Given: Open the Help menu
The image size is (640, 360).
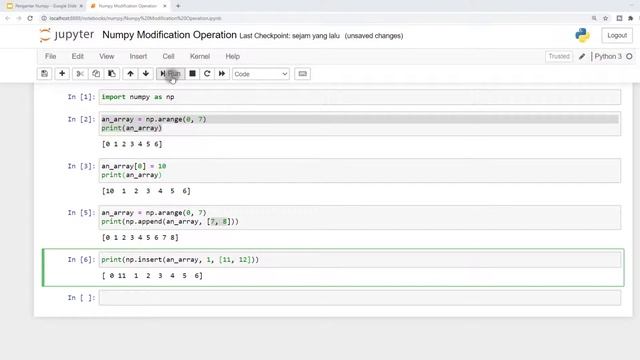Looking at the screenshot, I should pyautogui.click(x=233, y=56).
